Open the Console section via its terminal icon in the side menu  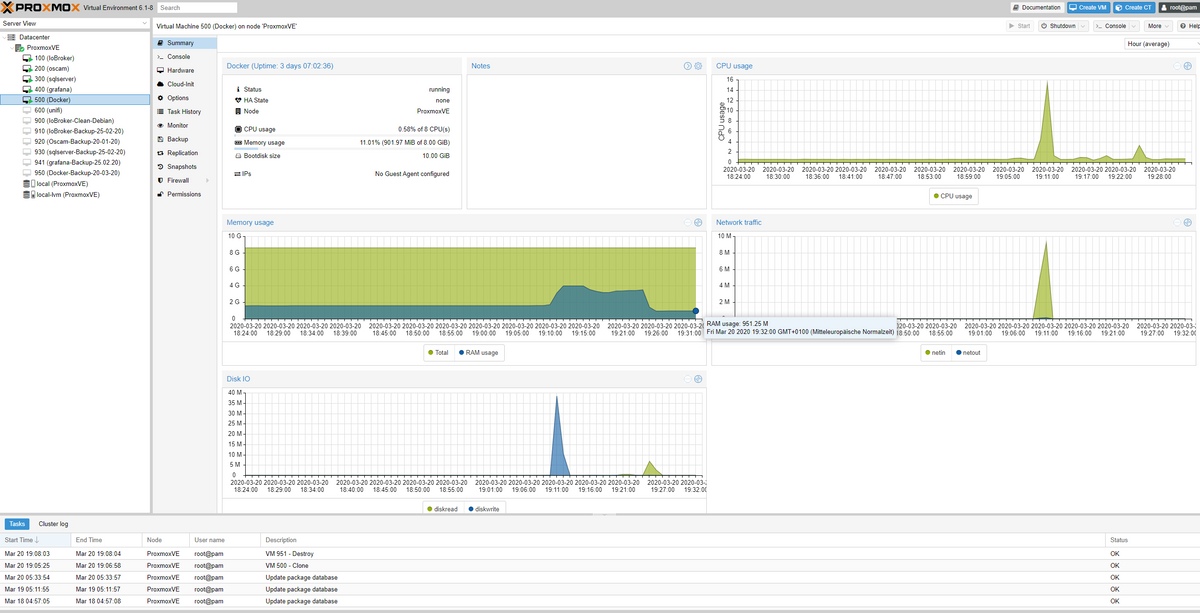(x=159, y=57)
